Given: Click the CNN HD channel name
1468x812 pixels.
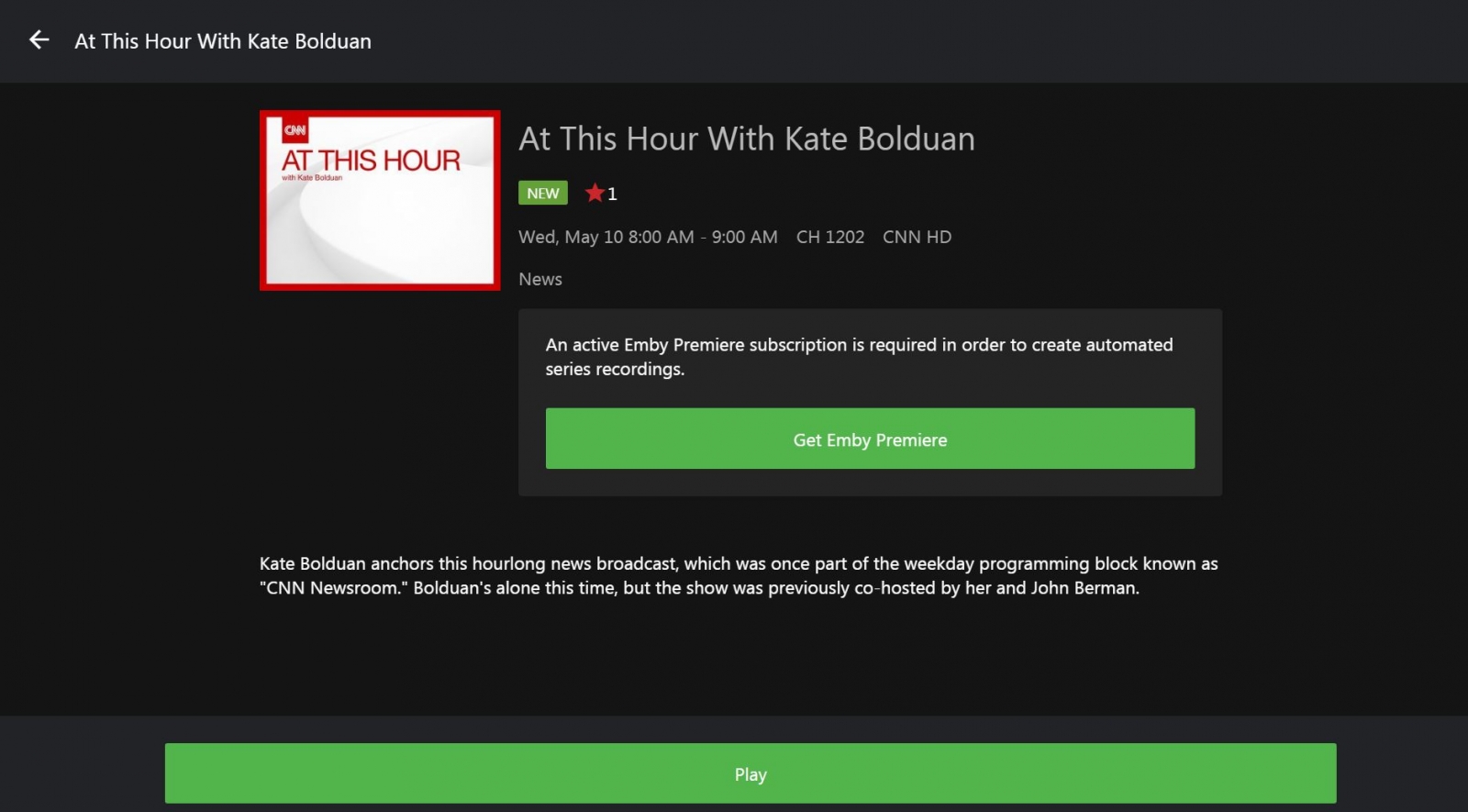Looking at the screenshot, I should pos(917,237).
